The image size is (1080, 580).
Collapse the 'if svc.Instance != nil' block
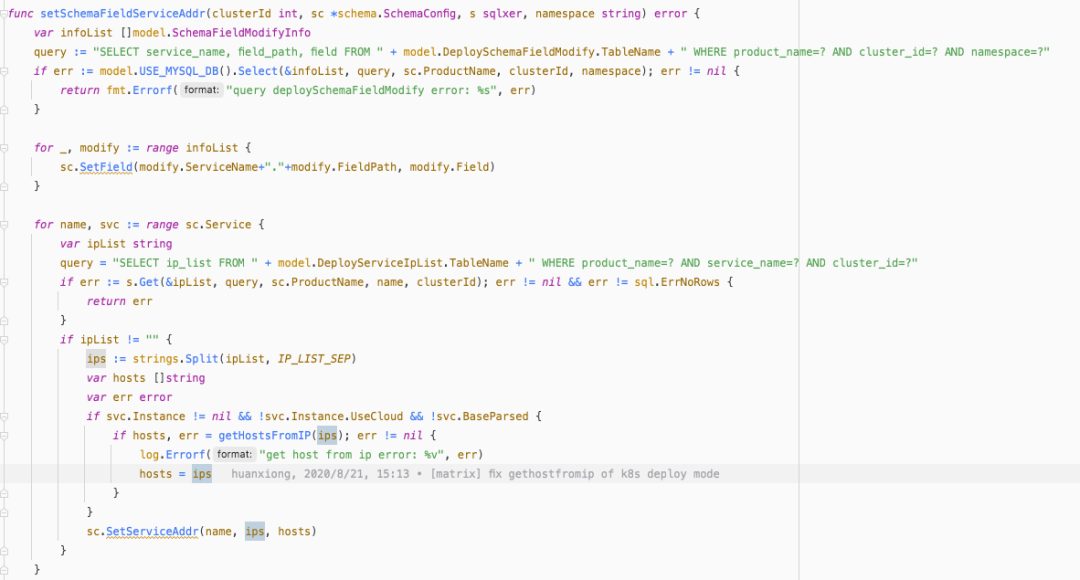point(4,416)
